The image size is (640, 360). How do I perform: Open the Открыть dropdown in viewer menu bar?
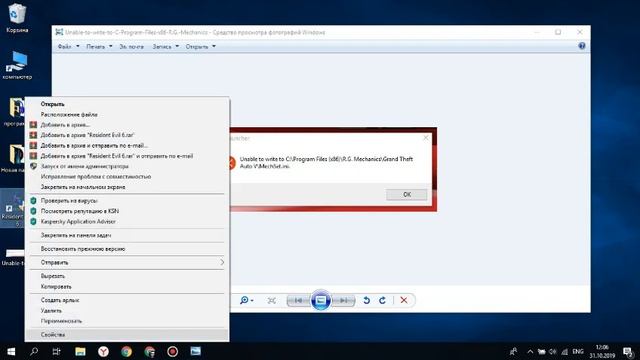201,47
